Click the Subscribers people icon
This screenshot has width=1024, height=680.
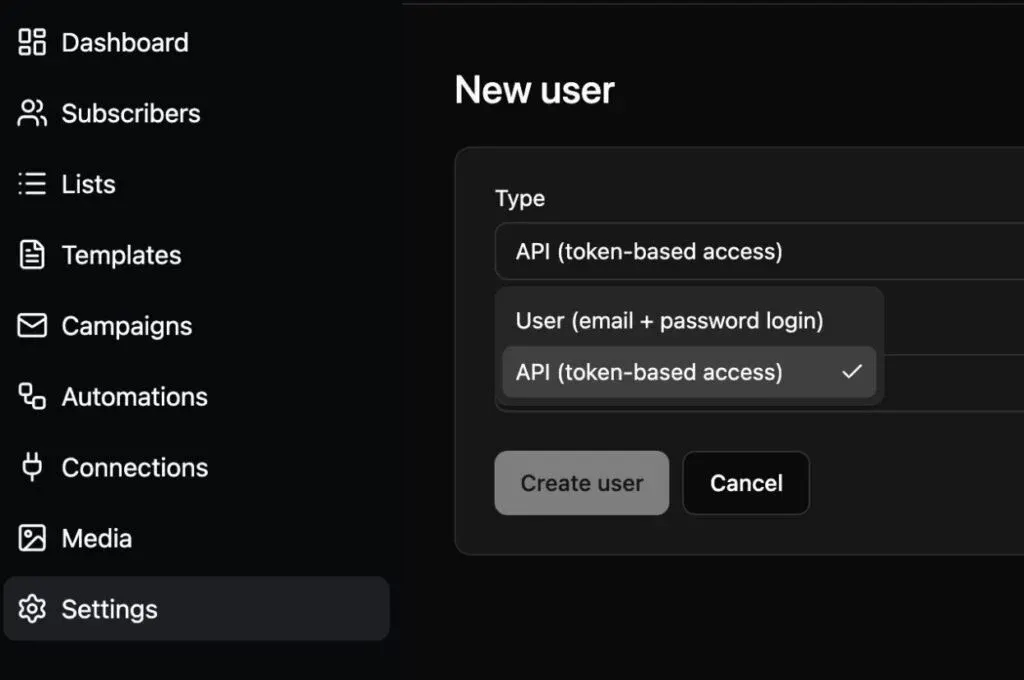pos(32,113)
